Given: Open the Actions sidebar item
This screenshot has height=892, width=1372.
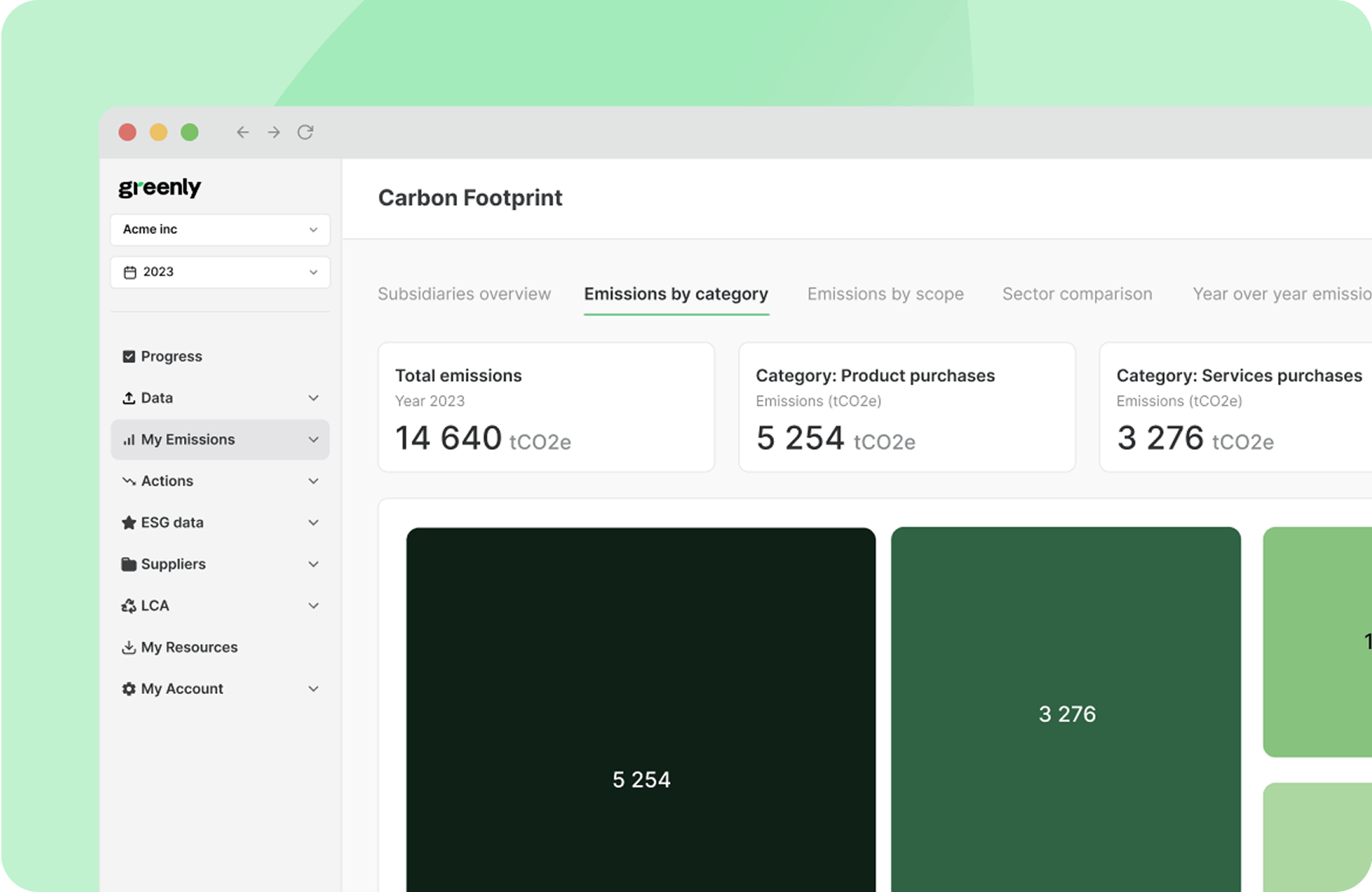Looking at the screenshot, I should pos(220,481).
